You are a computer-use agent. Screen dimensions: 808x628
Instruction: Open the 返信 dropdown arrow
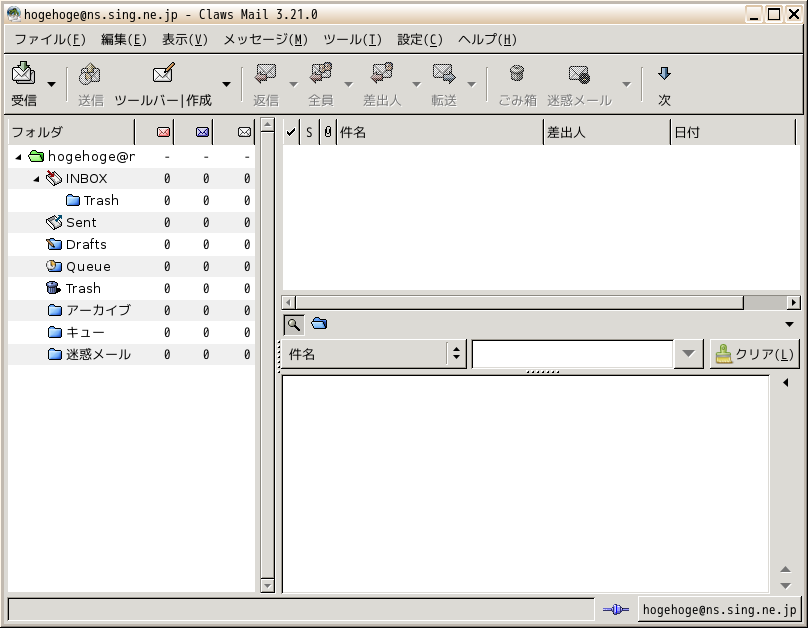tap(293, 84)
